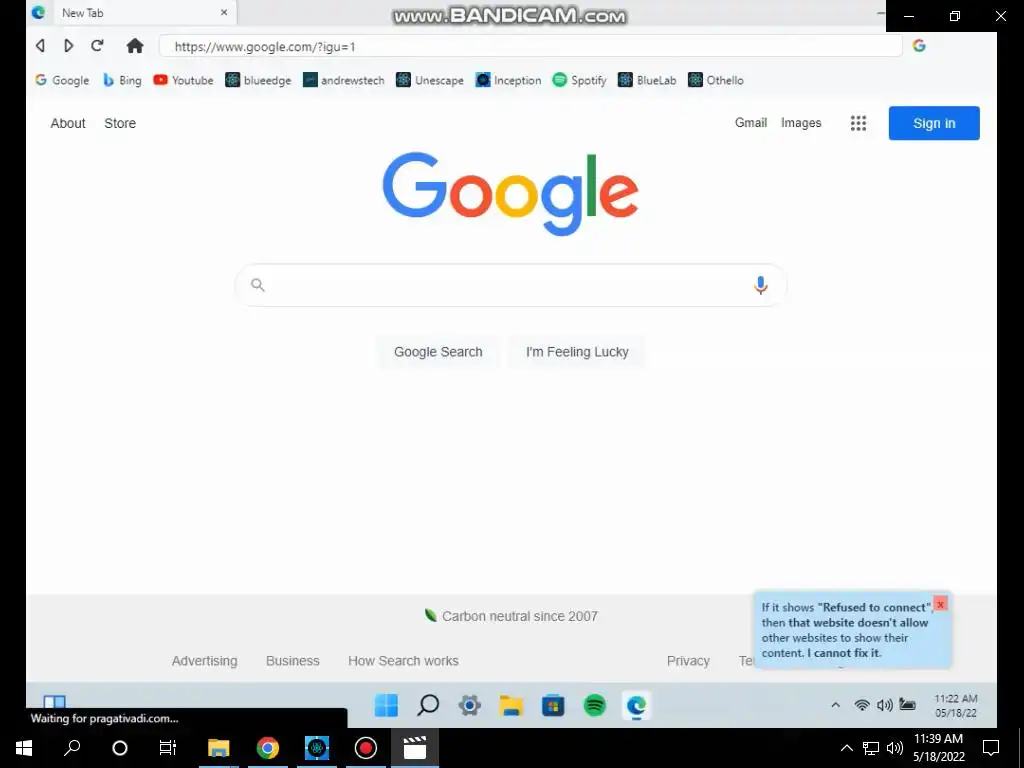Open the Bing bookmark
Image resolution: width=1024 pixels, height=768 pixels.
point(122,80)
